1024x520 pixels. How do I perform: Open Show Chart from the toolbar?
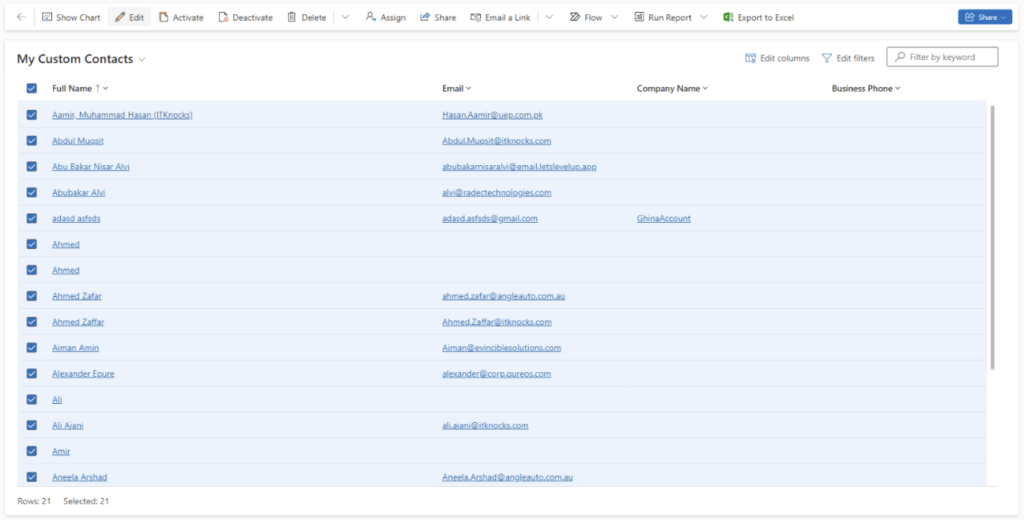(x=71, y=17)
